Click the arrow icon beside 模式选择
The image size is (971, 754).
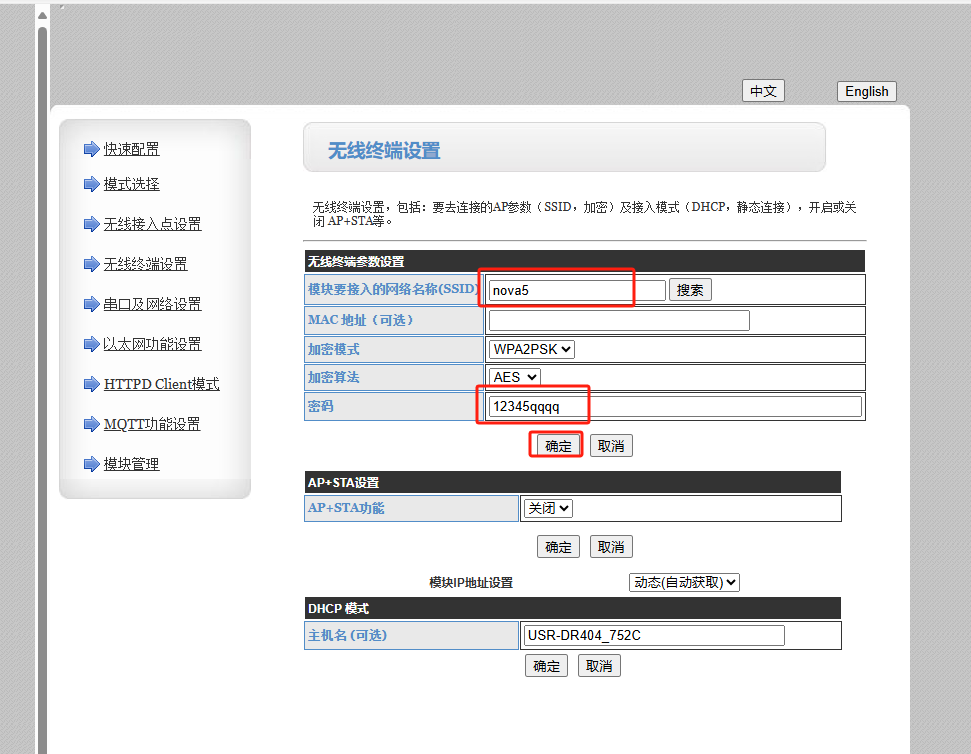[x=91, y=185]
